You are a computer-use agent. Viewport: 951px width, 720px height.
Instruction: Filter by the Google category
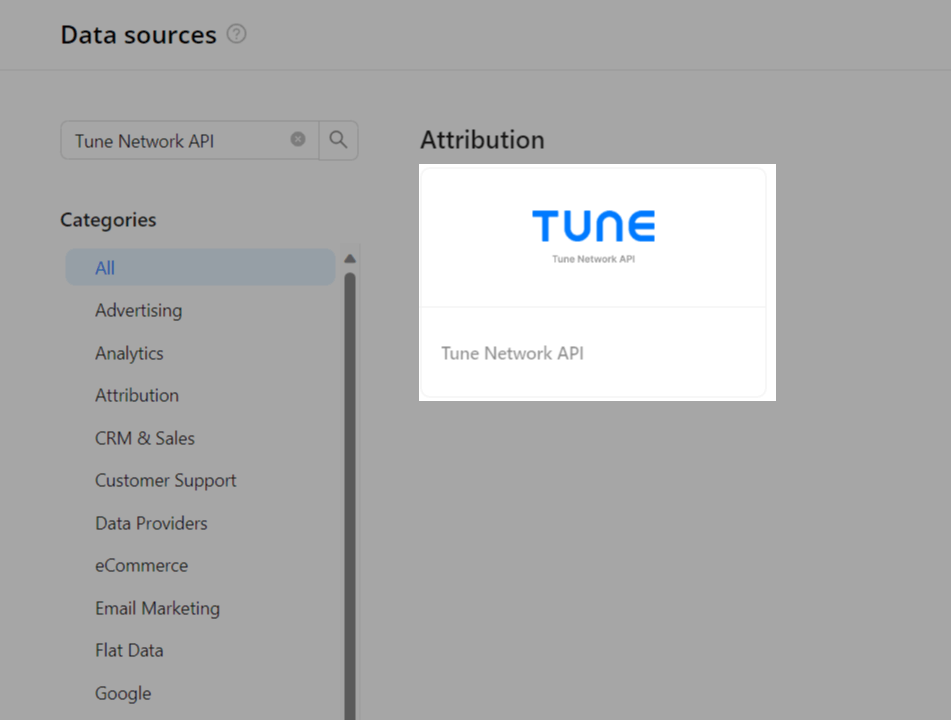123,693
